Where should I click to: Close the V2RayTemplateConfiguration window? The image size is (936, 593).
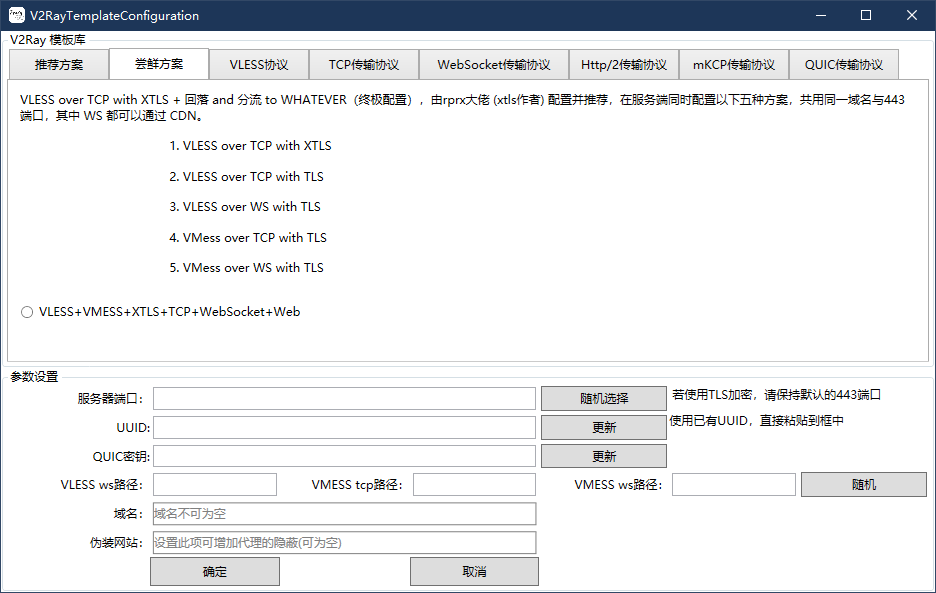(x=912, y=16)
